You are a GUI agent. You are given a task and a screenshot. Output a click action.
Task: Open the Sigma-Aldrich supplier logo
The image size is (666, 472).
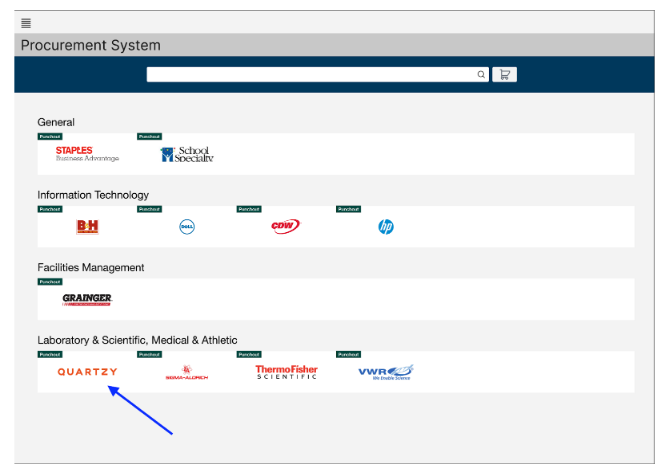coord(187,372)
